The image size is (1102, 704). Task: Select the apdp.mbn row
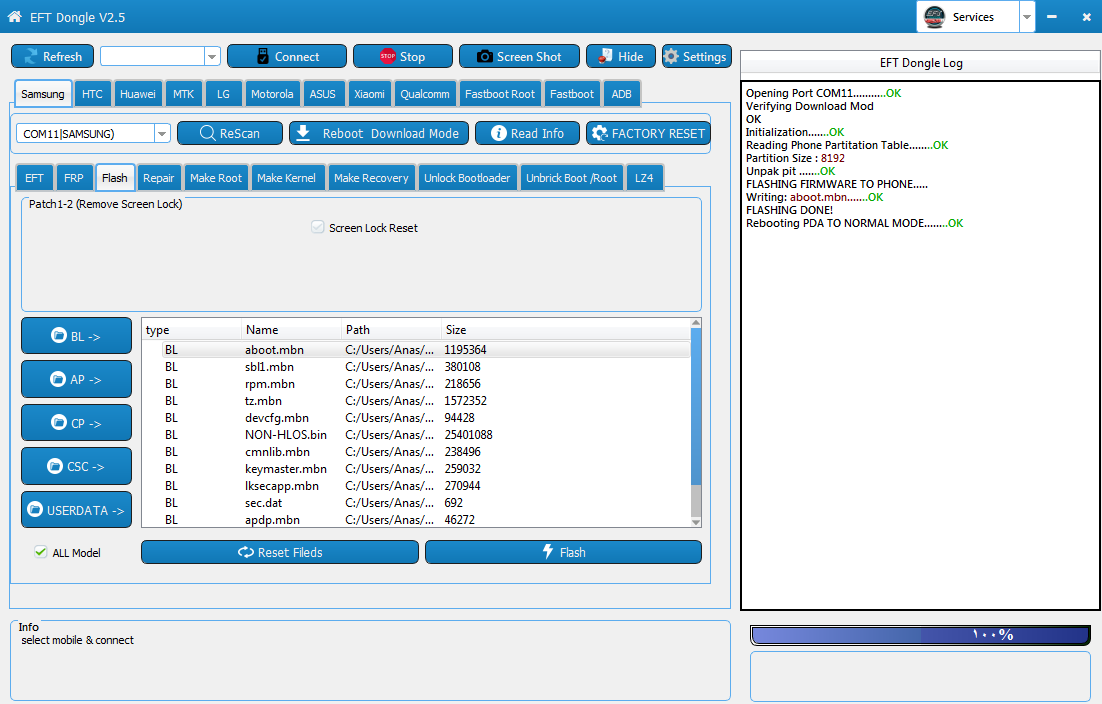pos(416,520)
